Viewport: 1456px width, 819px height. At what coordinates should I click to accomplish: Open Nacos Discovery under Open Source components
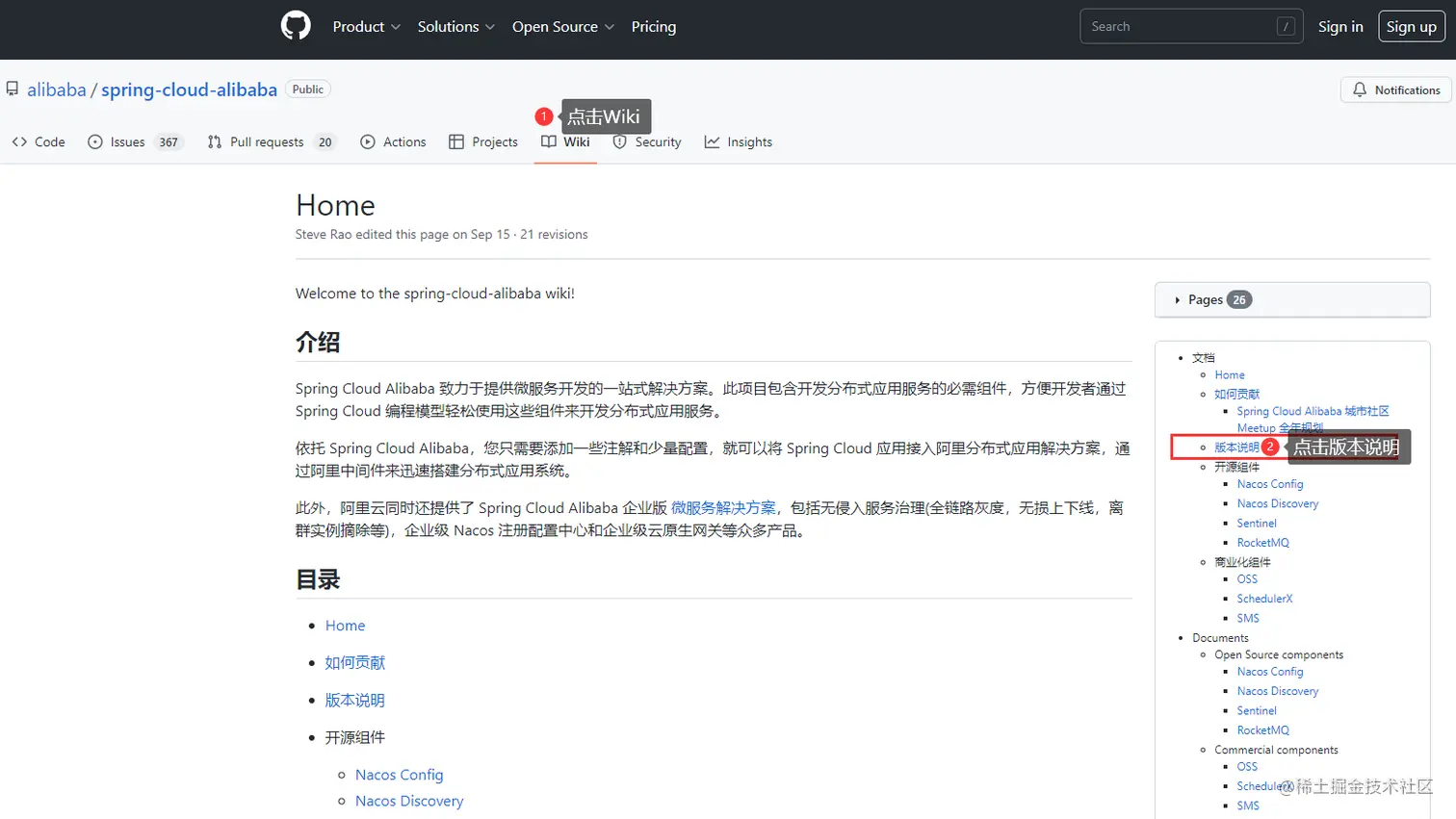1278,691
